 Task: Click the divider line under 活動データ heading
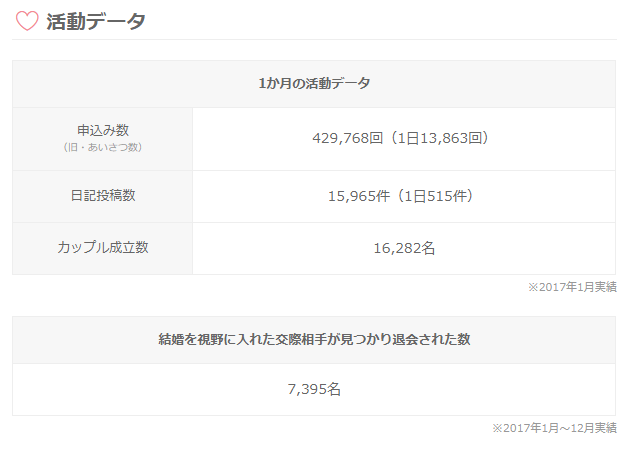pos(314,40)
